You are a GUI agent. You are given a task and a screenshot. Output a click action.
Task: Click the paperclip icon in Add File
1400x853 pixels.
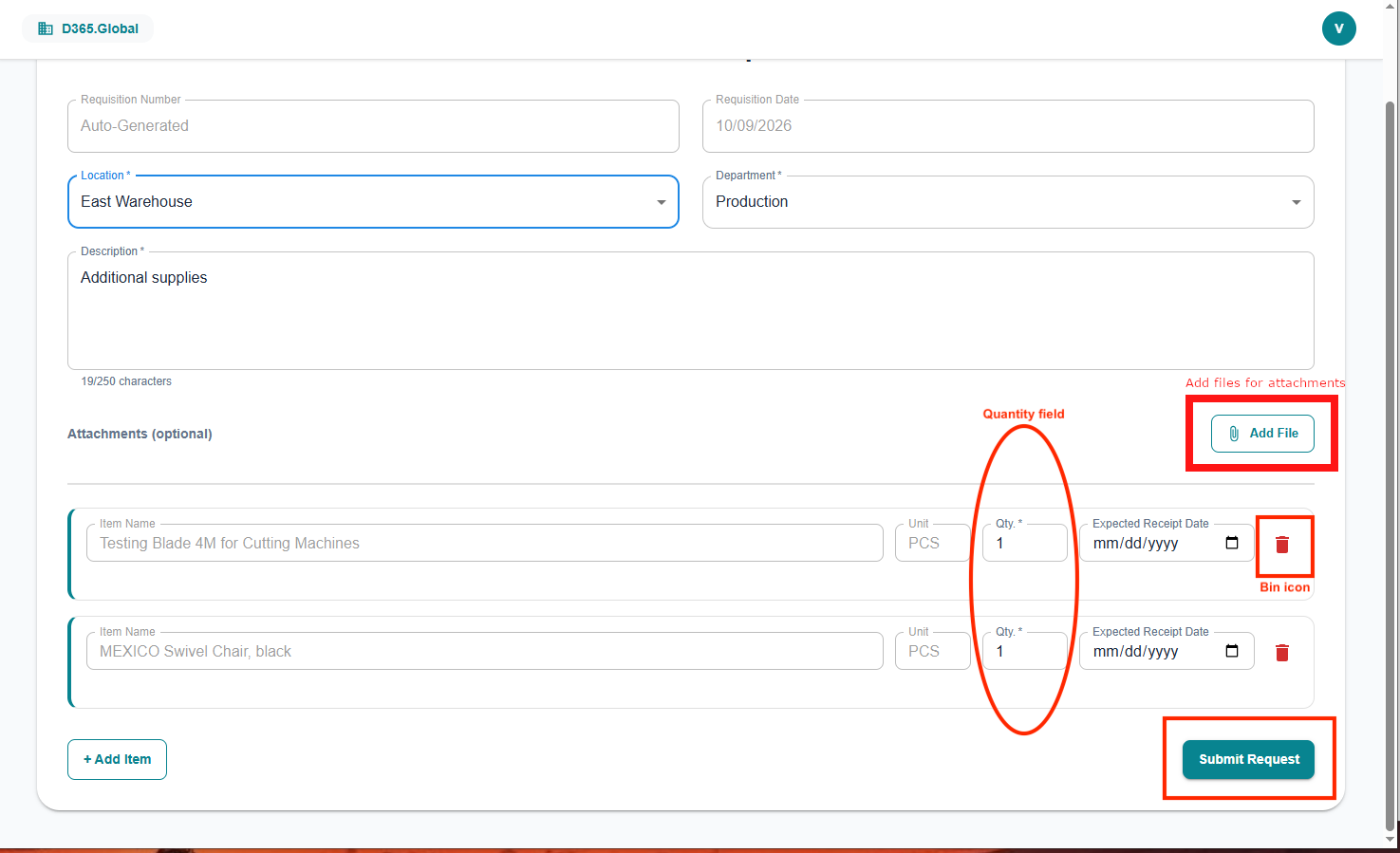pyautogui.click(x=1234, y=434)
